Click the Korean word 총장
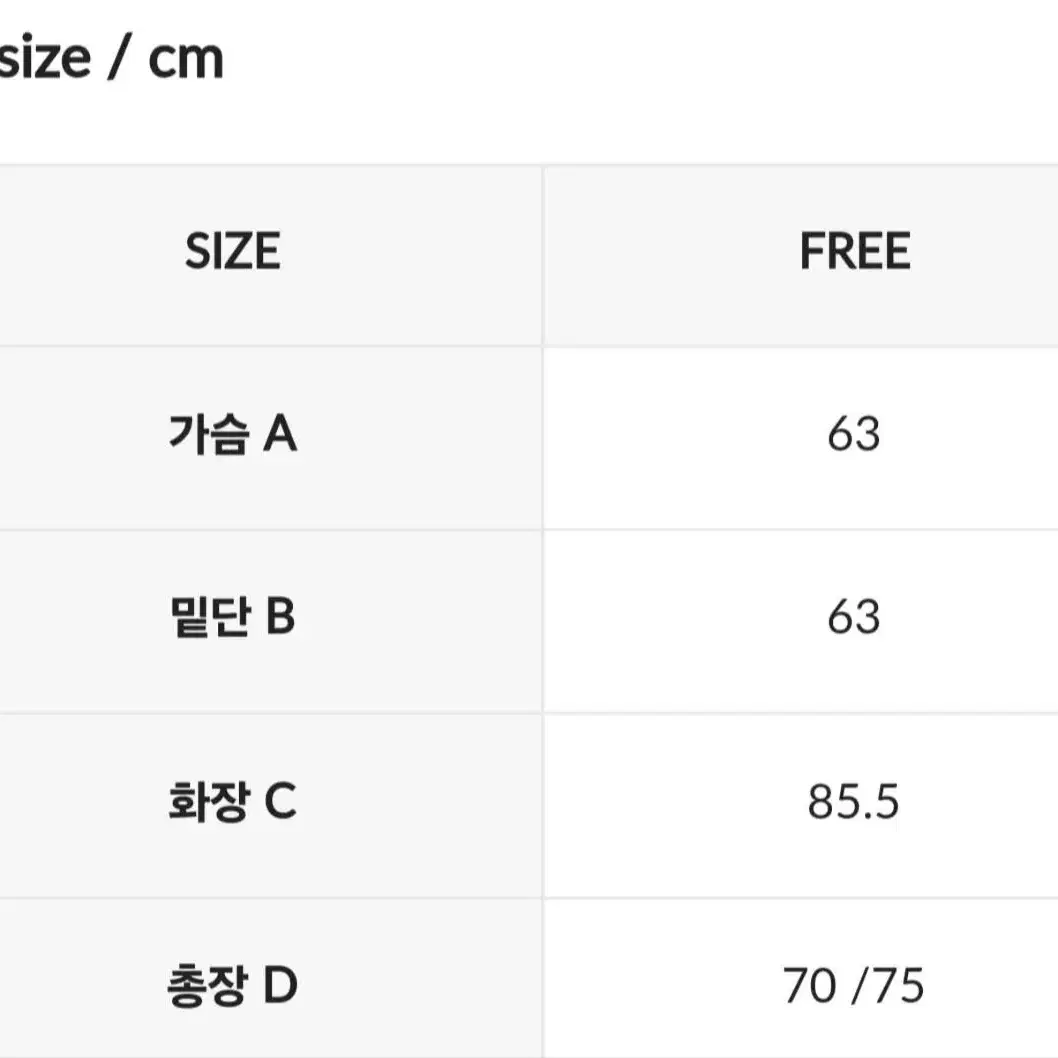 (207, 985)
